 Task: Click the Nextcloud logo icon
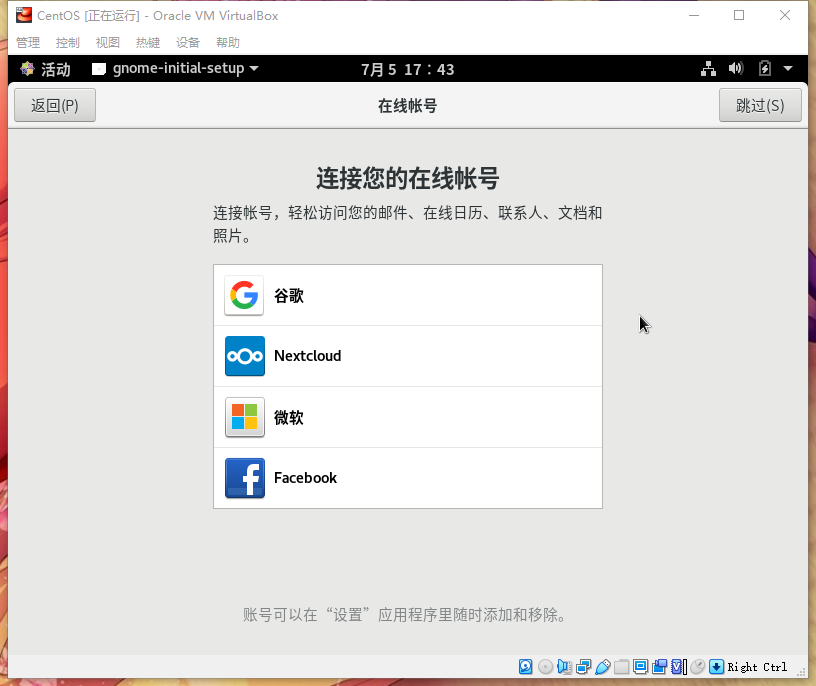(x=245, y=356)
